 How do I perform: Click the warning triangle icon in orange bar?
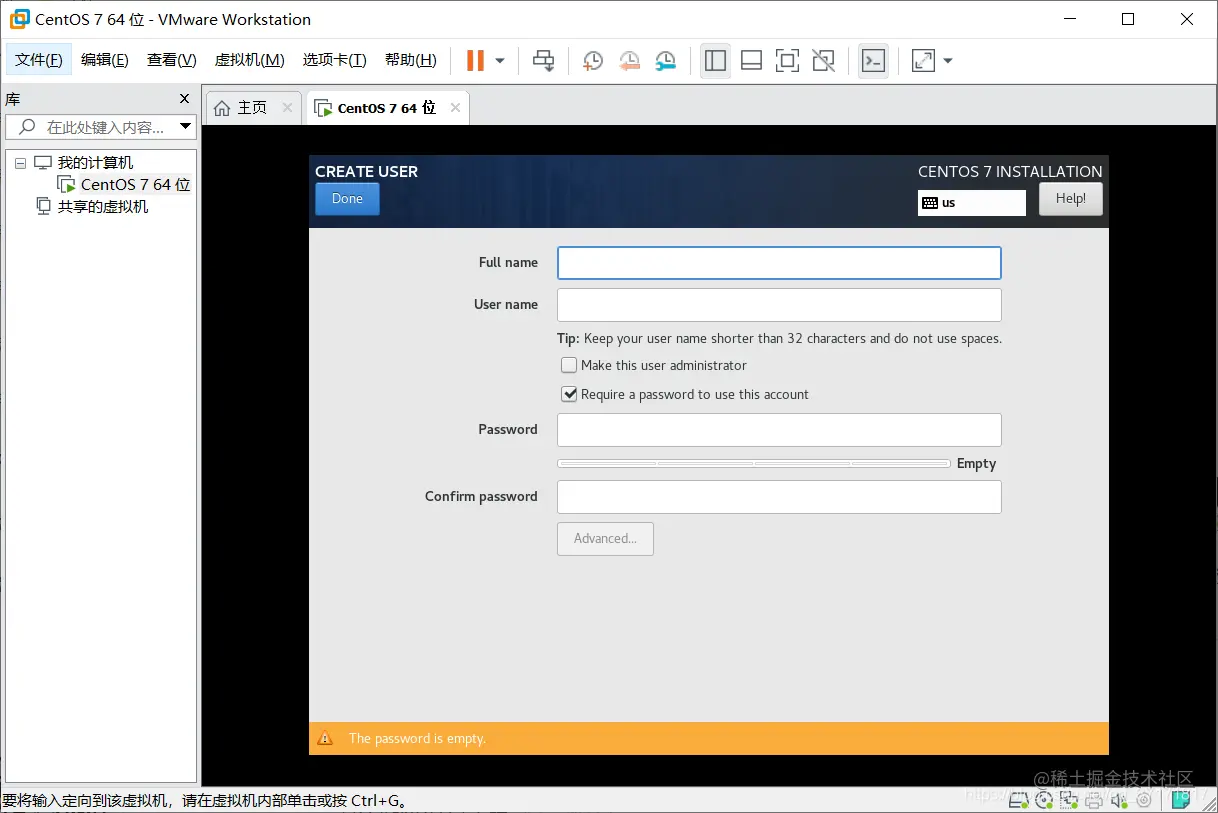pos(325,738)
